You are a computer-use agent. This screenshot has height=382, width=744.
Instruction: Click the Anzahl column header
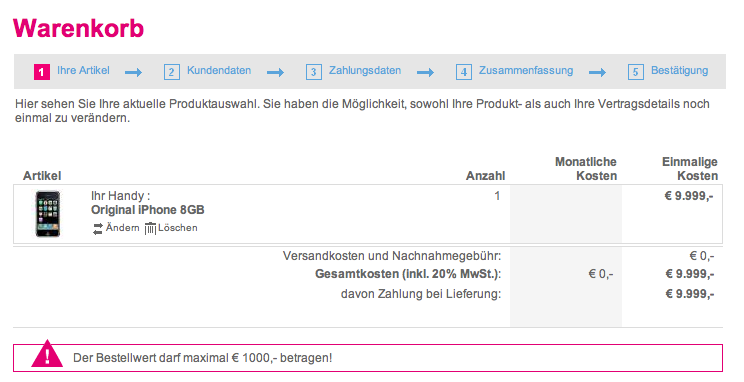(485, 176)
